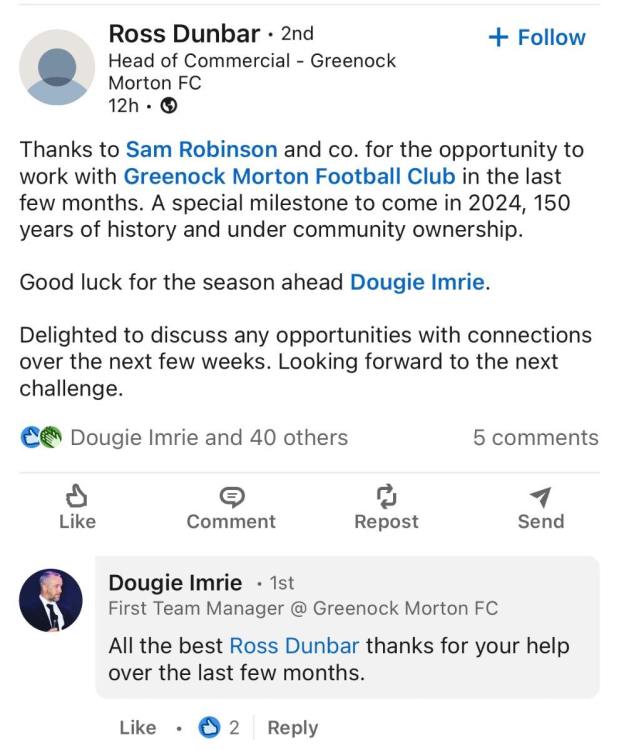Open the Ross Dunbar post author name
619x750 pixels.
click(184, 34)
